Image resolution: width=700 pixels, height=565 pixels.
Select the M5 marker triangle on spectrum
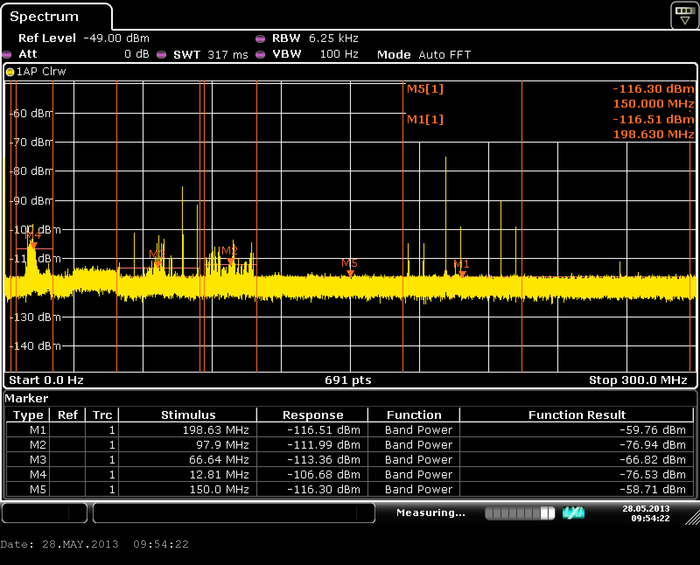tap(350, 273)
